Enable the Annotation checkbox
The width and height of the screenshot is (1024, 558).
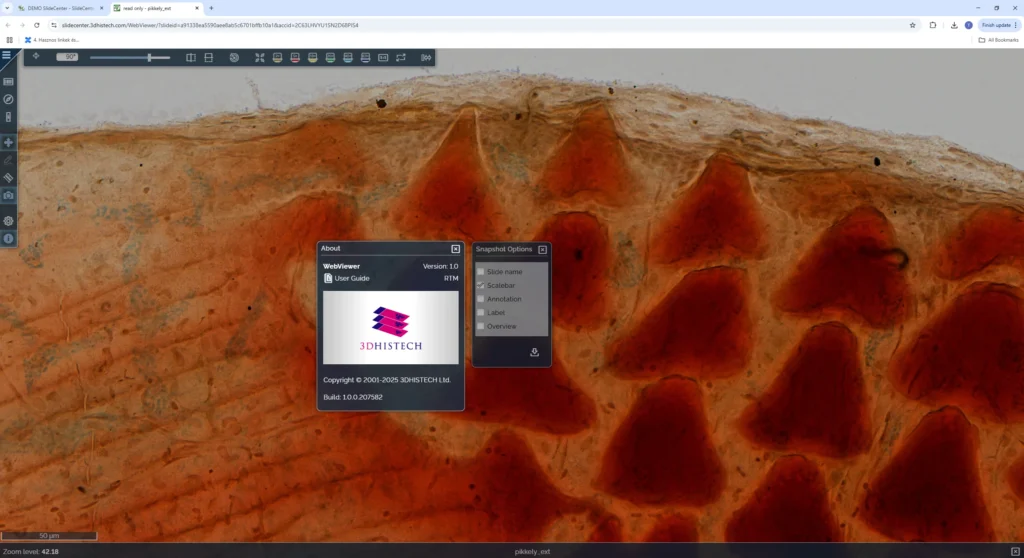[481, 299]
